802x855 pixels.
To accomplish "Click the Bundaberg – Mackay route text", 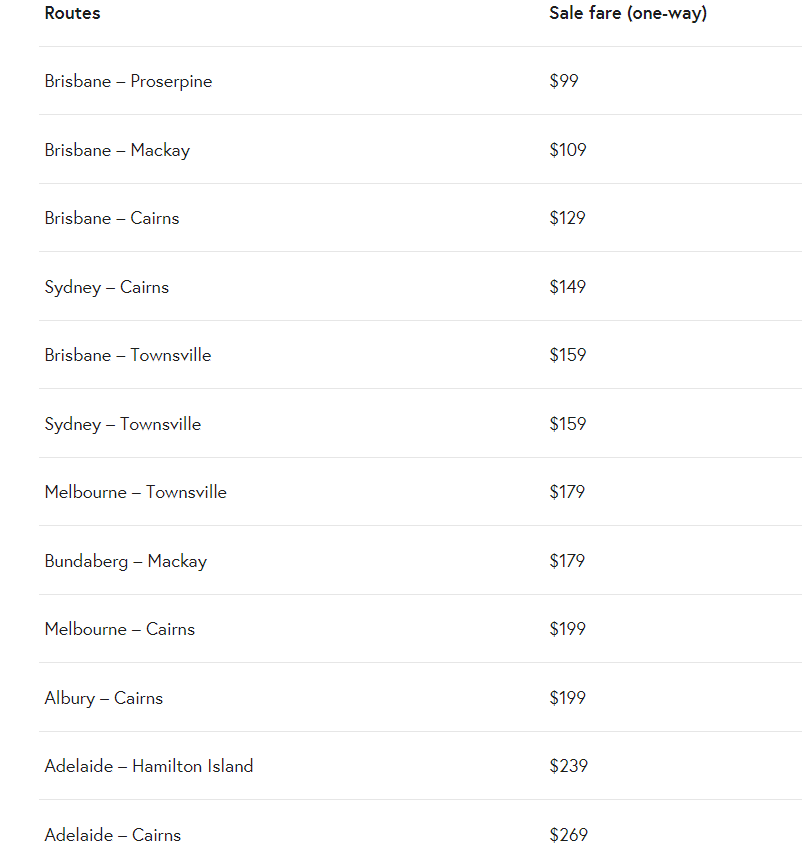I will [x=125, y=561].
